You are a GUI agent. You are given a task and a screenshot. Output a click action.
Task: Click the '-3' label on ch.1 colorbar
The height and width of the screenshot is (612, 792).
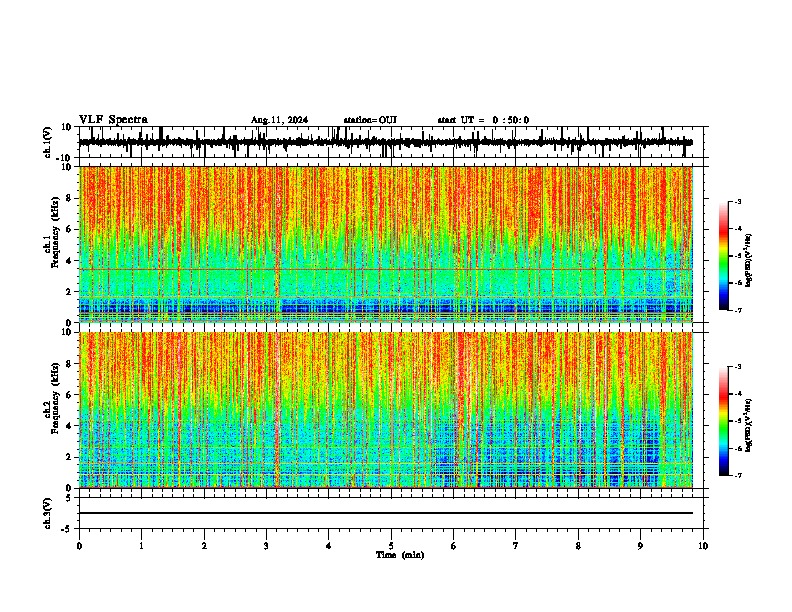(737, 201)
